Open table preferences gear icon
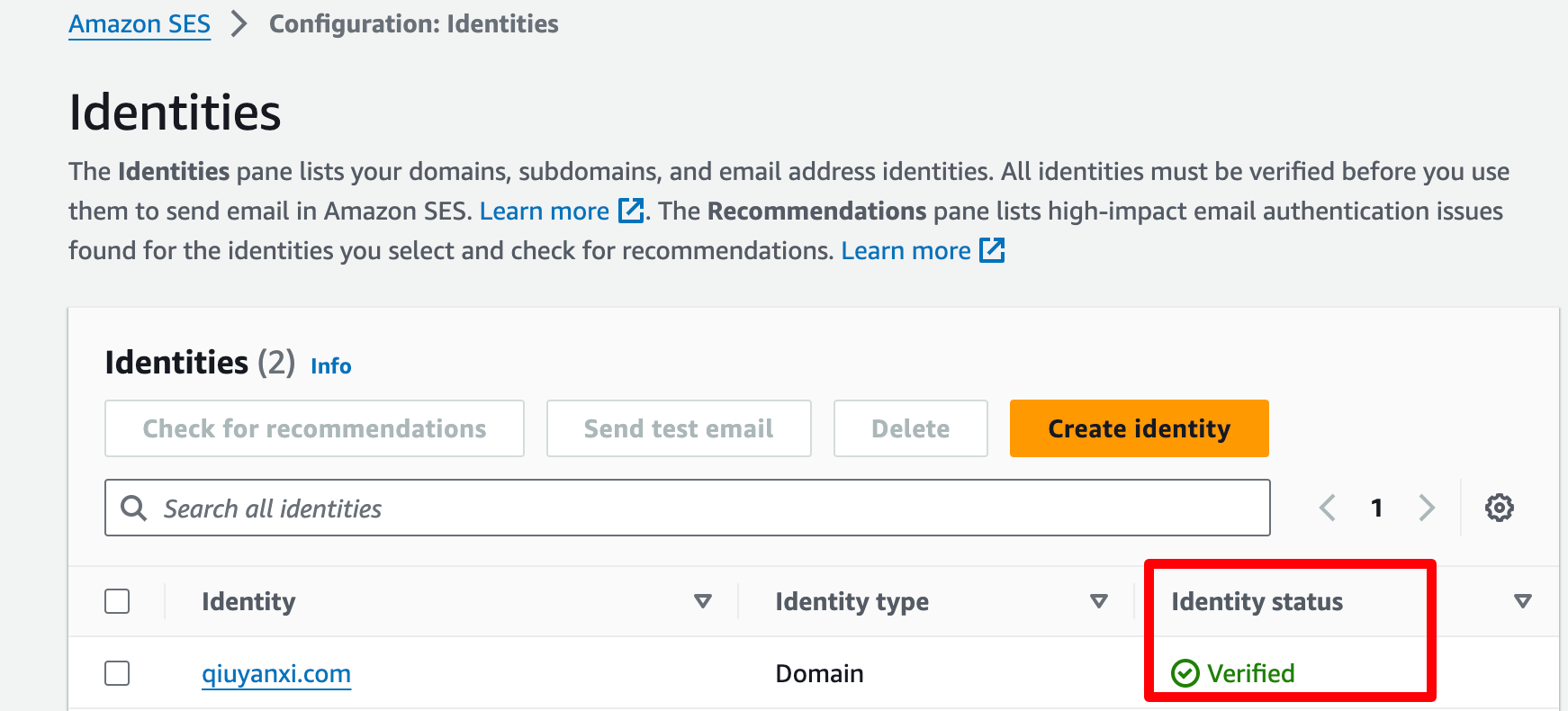 1499,508
